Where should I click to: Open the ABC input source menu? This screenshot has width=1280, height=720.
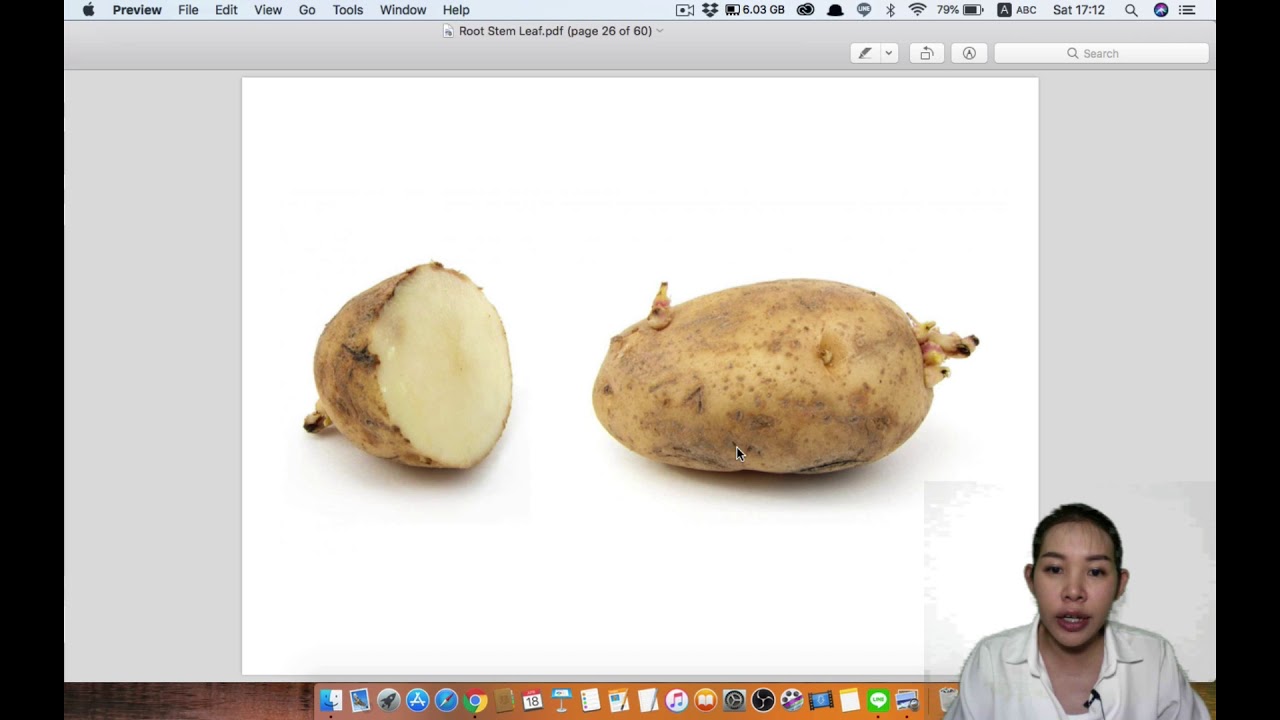pos(1017,10)
